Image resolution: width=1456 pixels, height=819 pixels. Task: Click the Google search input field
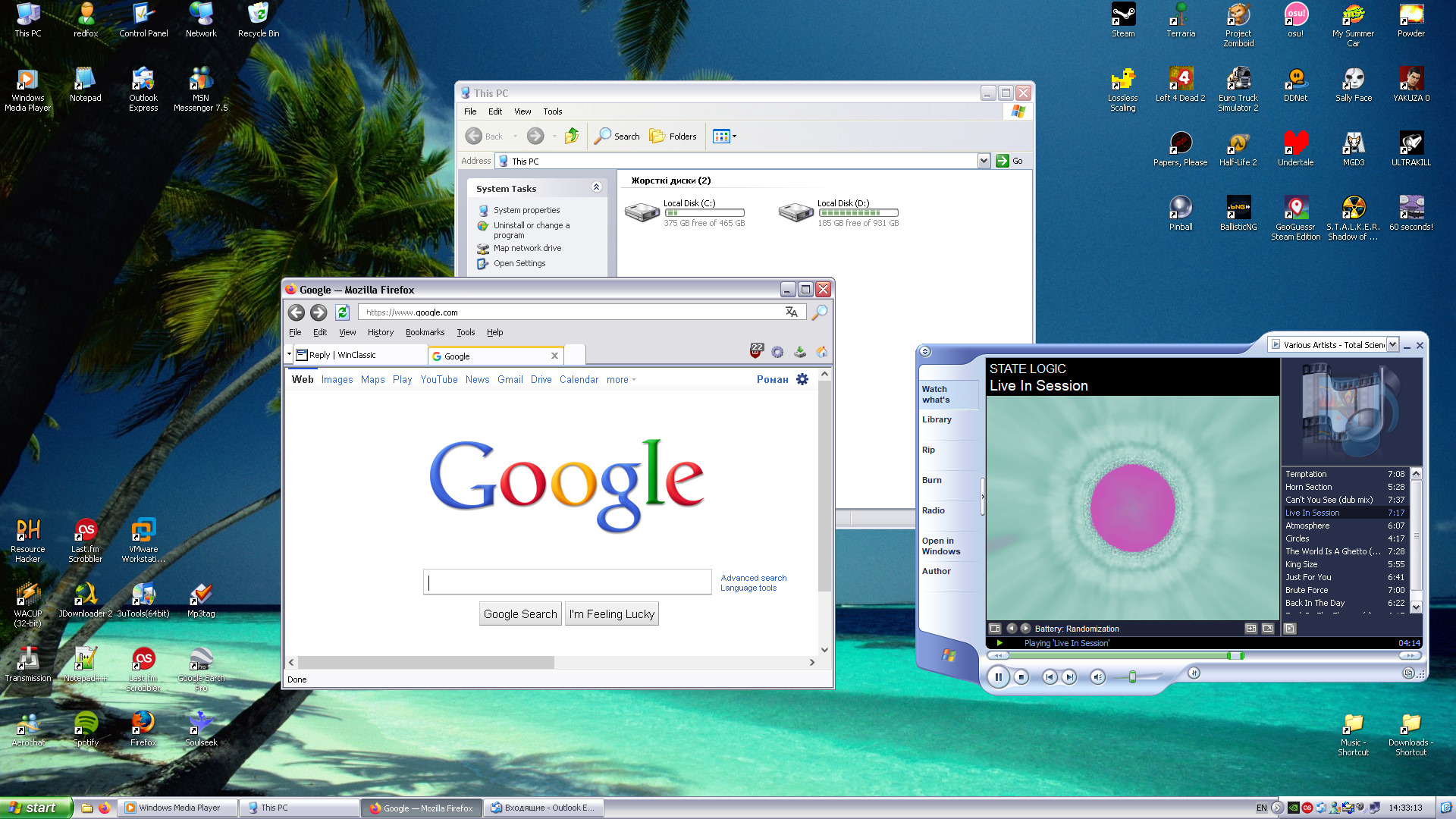pyautogui.click(x=566, y=582)
